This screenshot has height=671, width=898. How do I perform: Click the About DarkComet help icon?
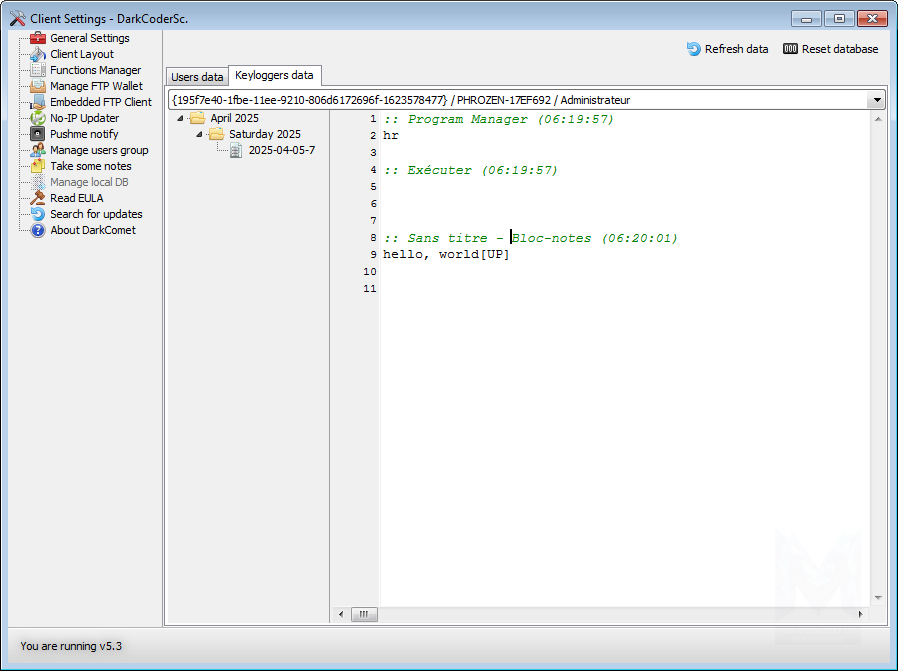(38, 230)
